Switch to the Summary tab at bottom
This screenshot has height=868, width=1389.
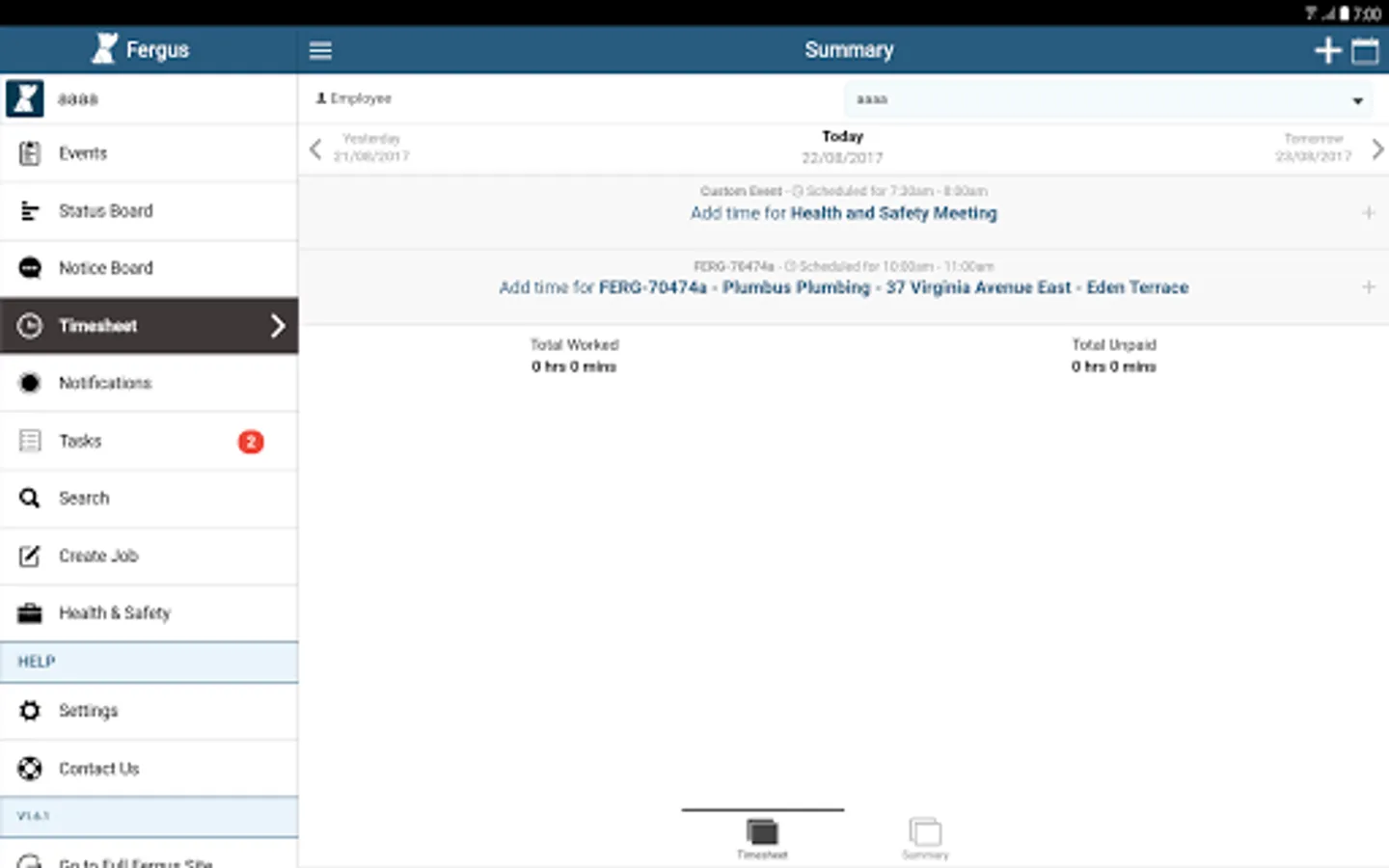coord(923,837)
